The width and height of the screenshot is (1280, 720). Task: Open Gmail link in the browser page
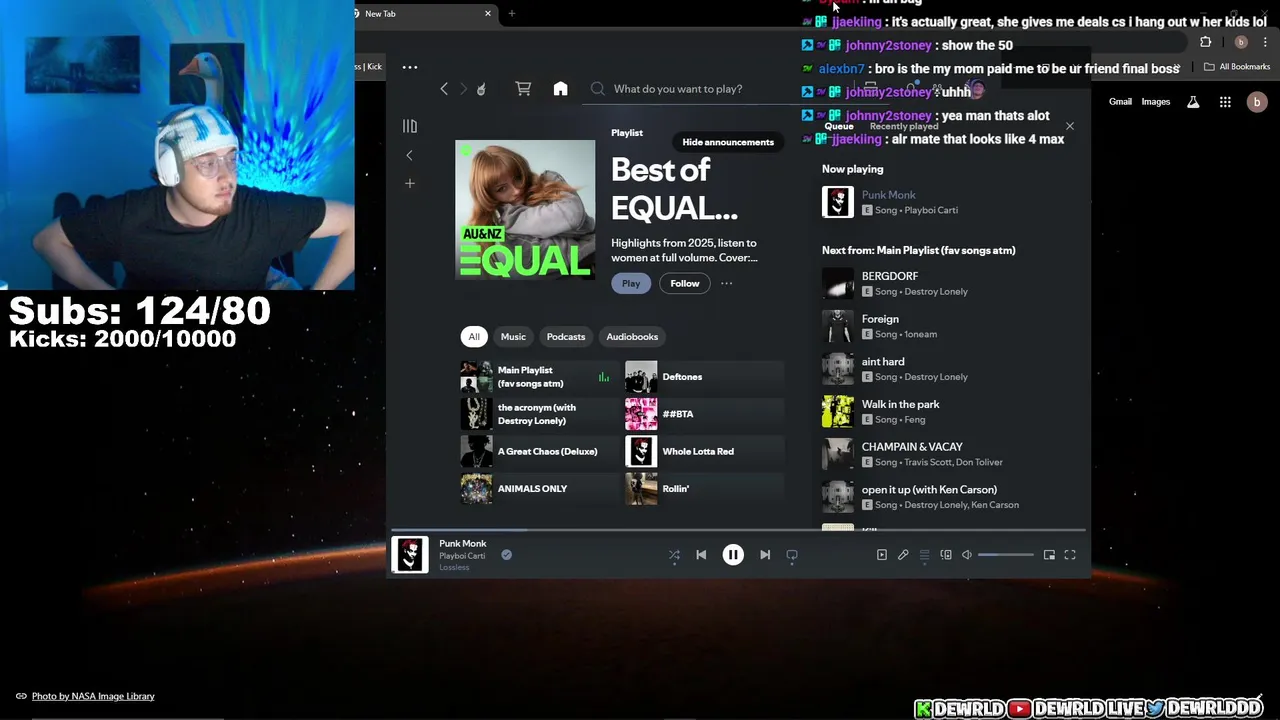click(x=1120, y=102)
